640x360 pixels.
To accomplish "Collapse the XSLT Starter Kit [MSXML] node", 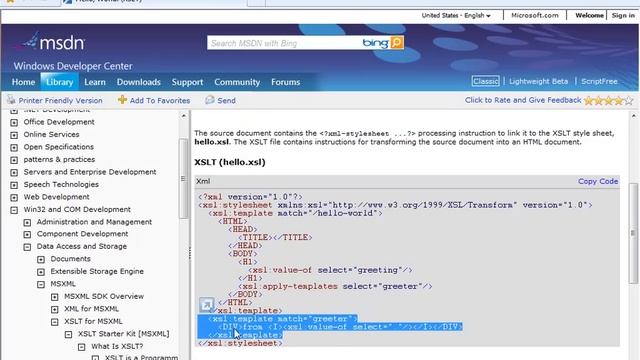I will pos(69,334).
